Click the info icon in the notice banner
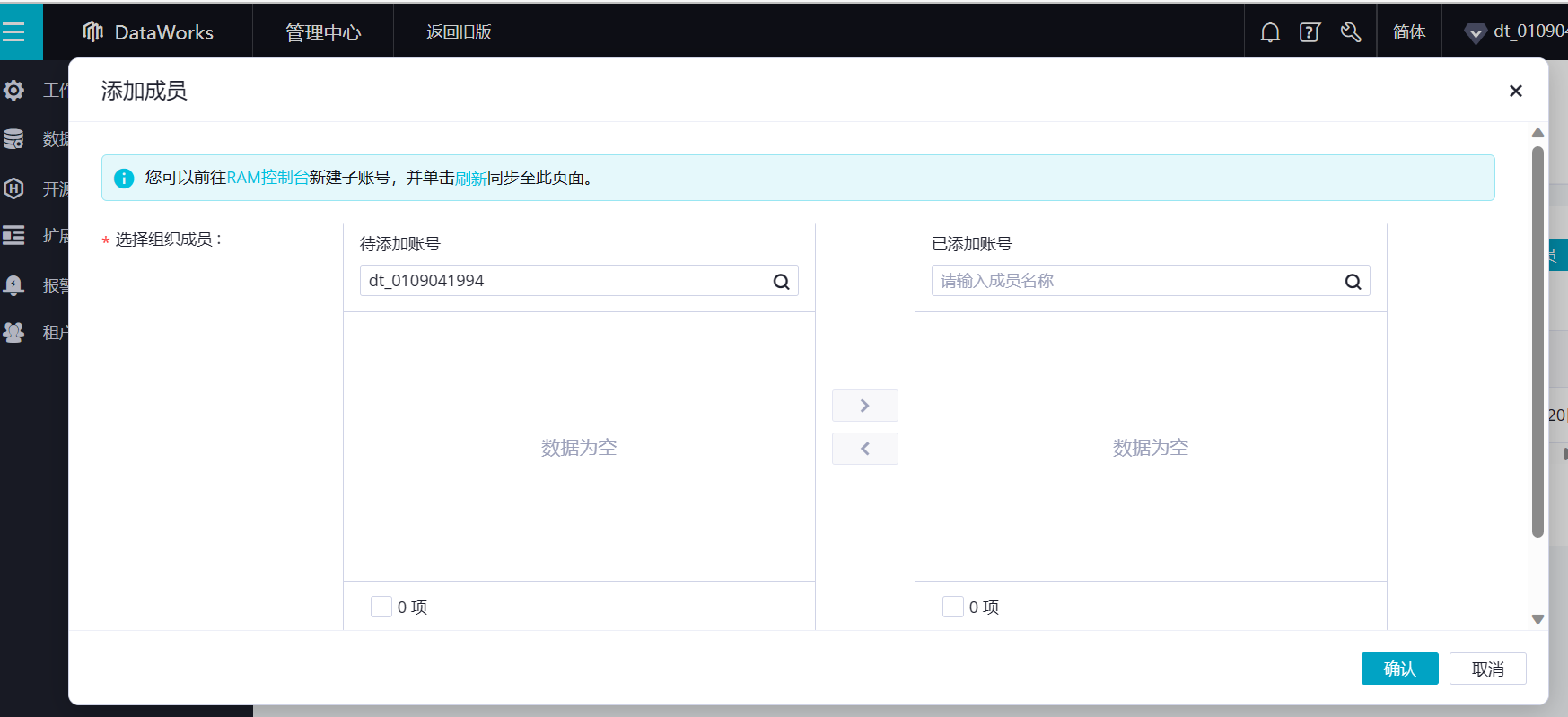 (124, 178)
